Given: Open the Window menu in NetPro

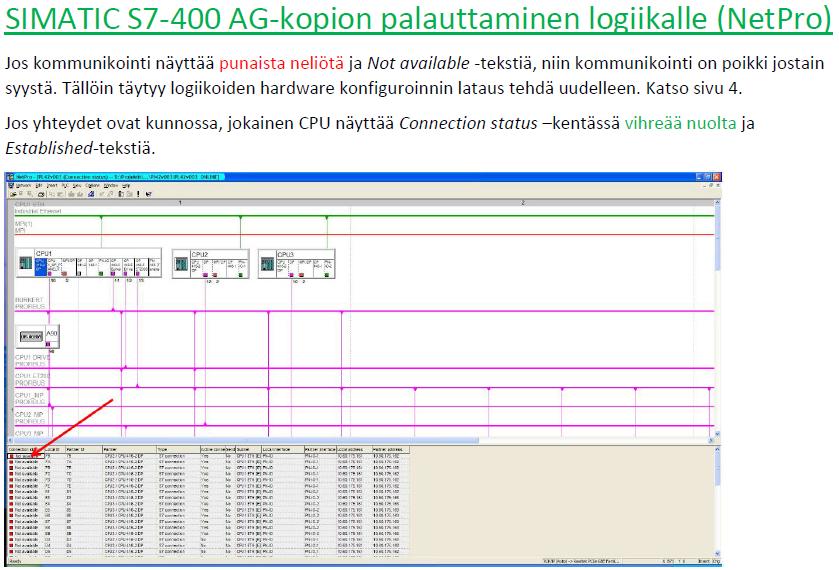Looking at the screenshot, I should coord(110,185).
